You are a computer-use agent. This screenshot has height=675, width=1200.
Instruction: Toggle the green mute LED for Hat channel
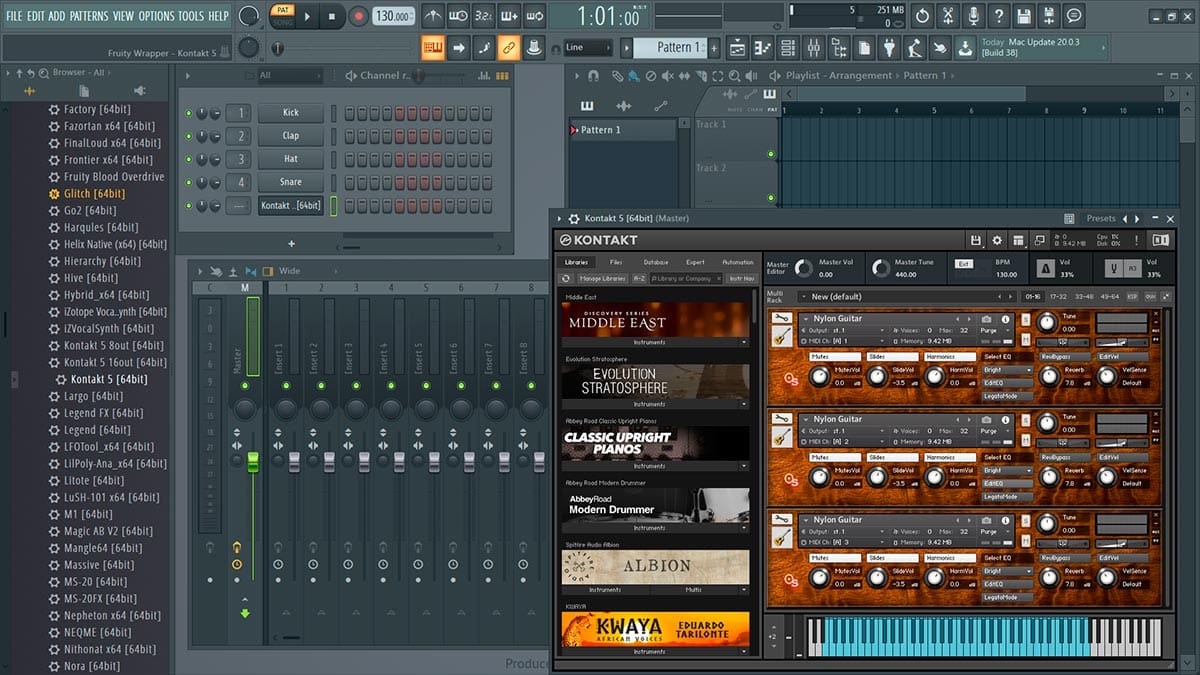(189, 159)
